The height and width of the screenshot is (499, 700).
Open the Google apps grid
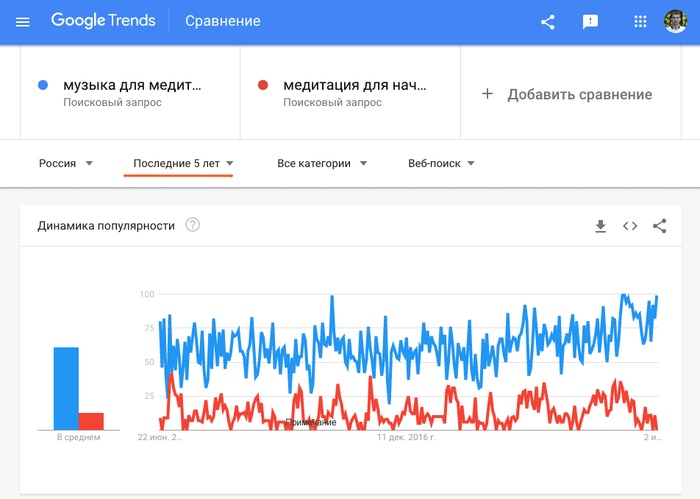640,21
